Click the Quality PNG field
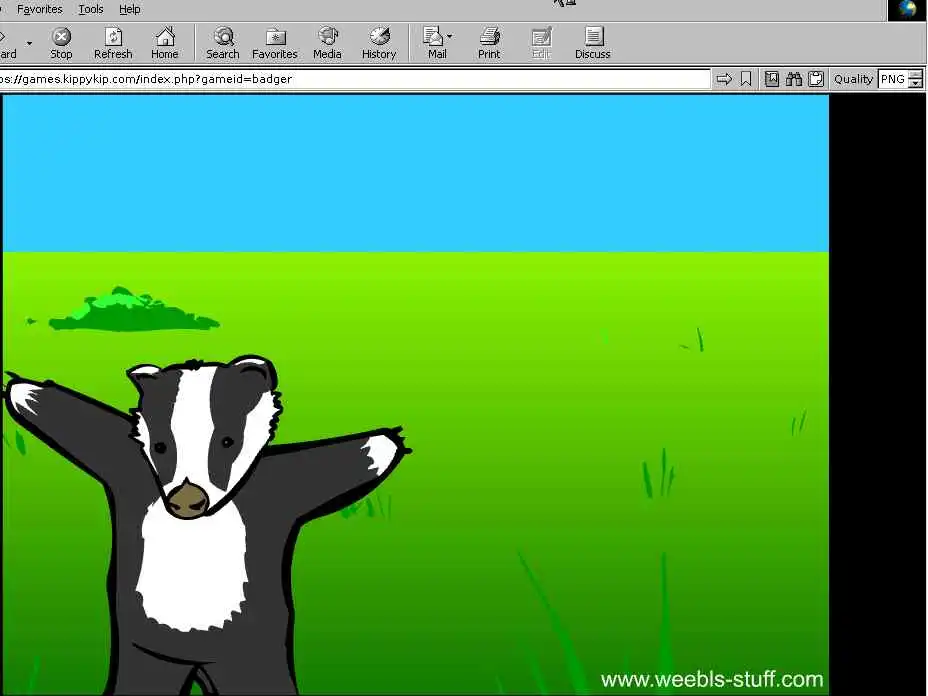This screenshot has width=928, height=696. 893,79
